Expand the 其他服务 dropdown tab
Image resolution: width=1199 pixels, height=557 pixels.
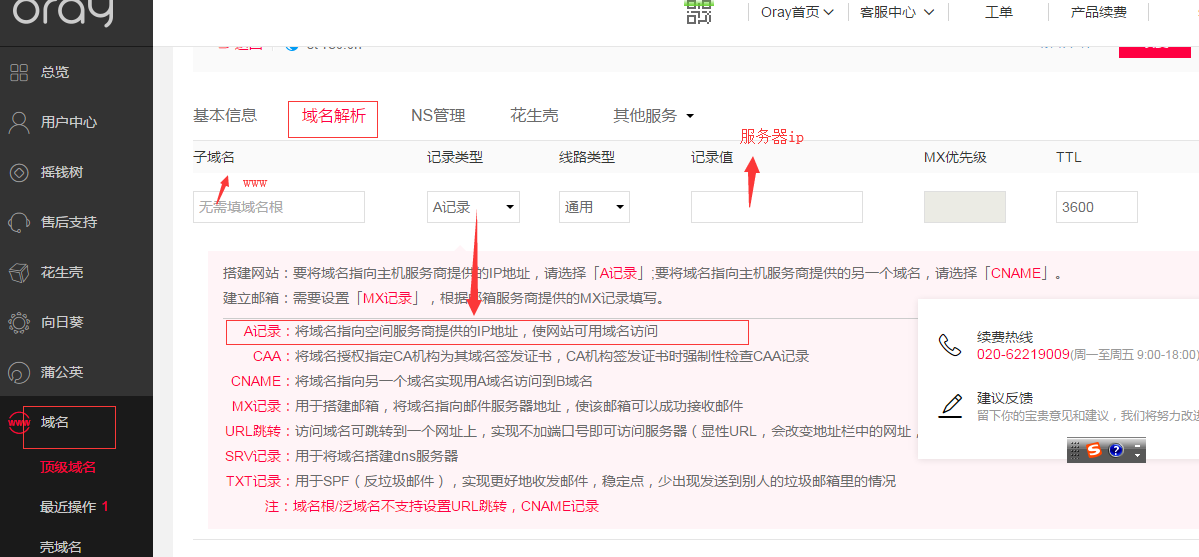coord(654,116)
